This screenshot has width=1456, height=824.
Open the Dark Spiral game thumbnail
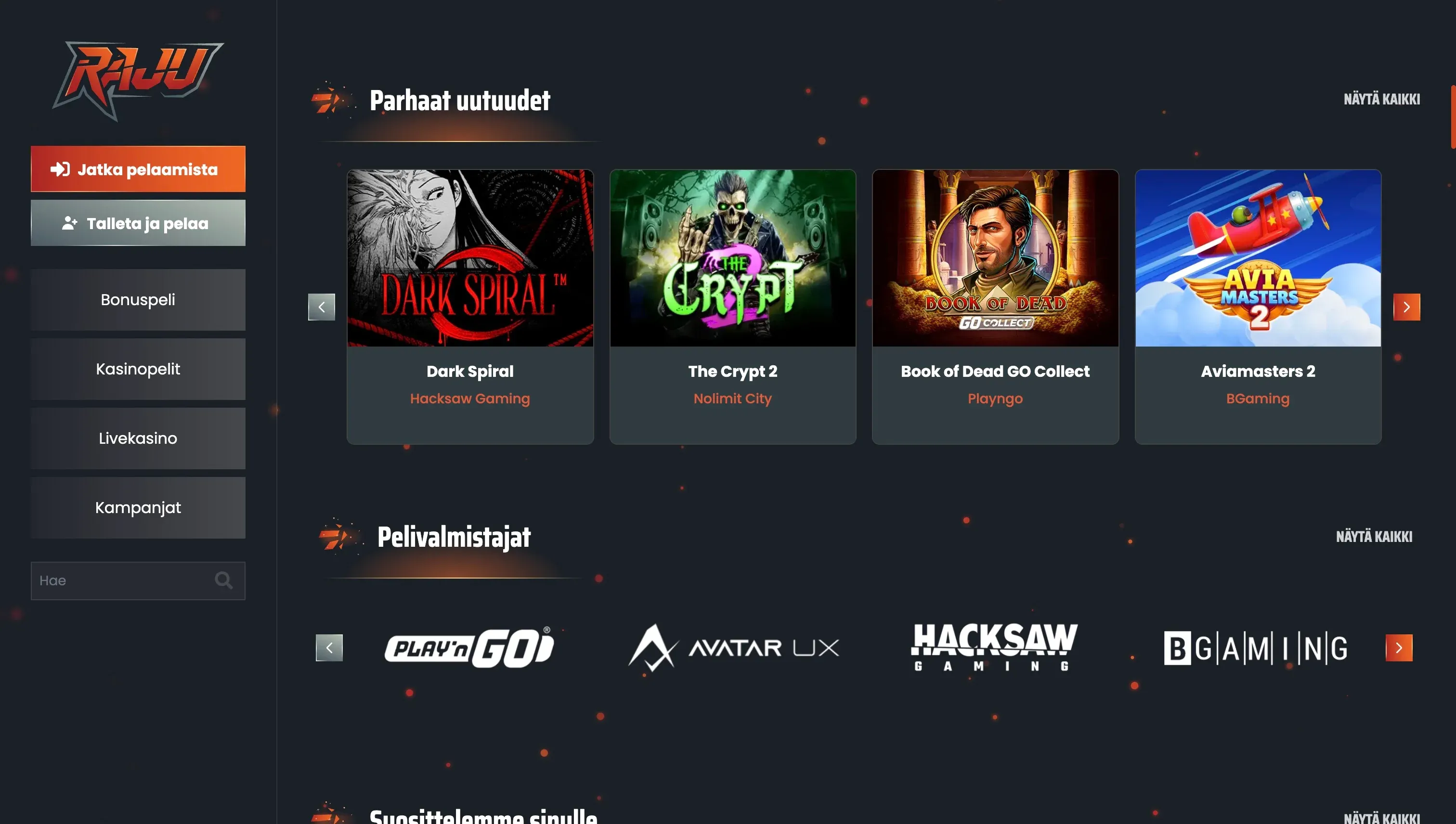[x=470, y=258]
